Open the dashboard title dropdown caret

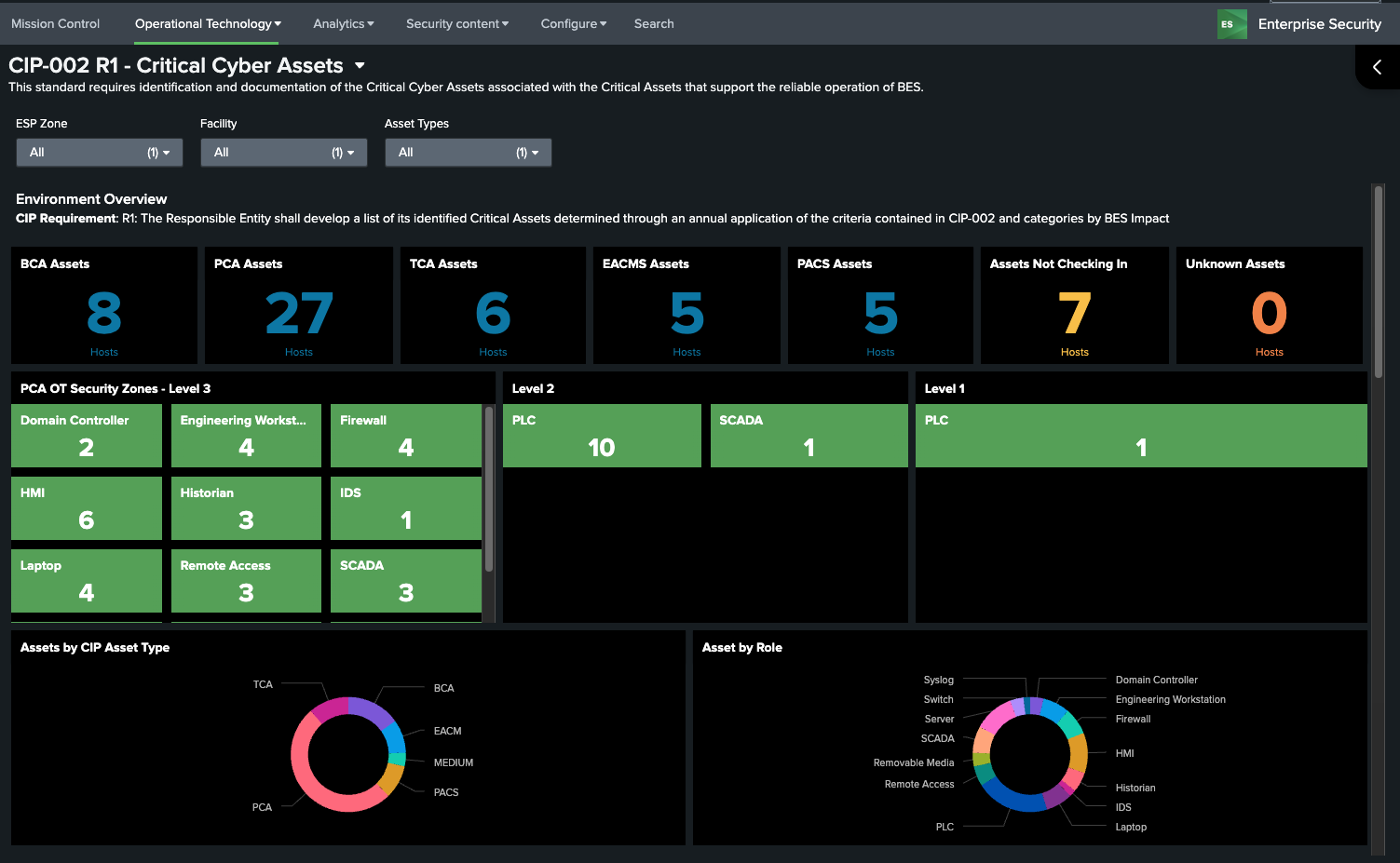360,66
